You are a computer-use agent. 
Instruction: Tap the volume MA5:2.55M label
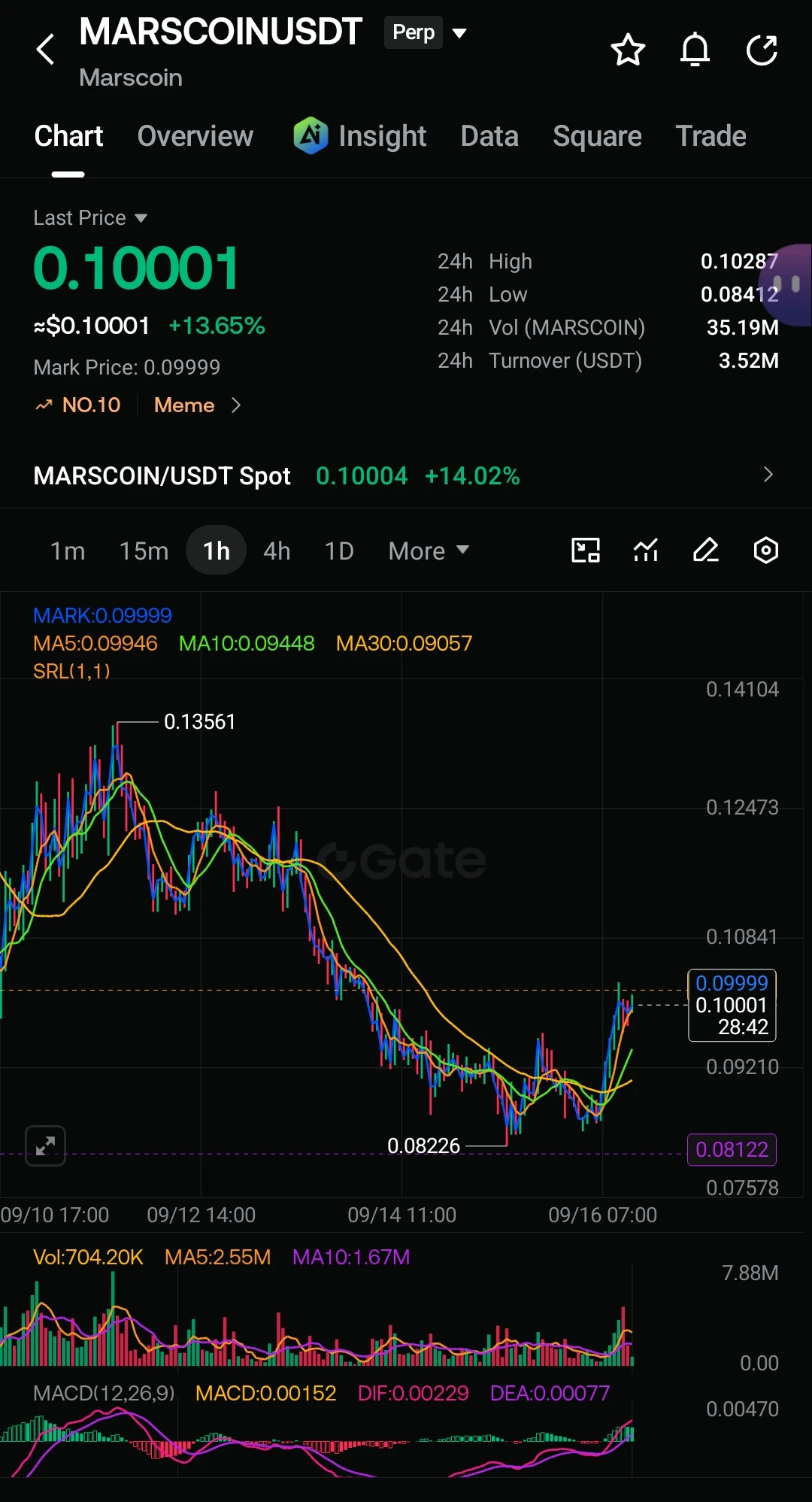pos(217,1257)
